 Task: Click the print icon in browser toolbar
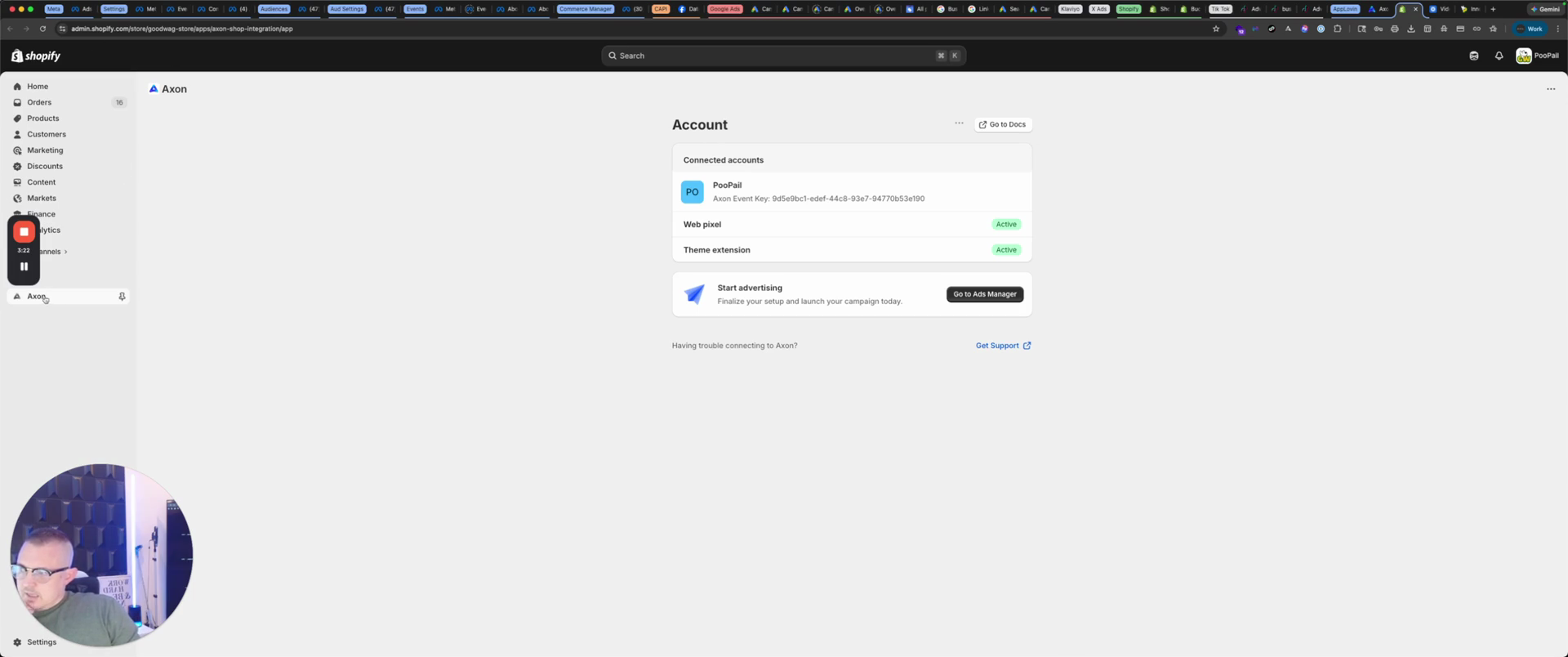[1394, 29]
